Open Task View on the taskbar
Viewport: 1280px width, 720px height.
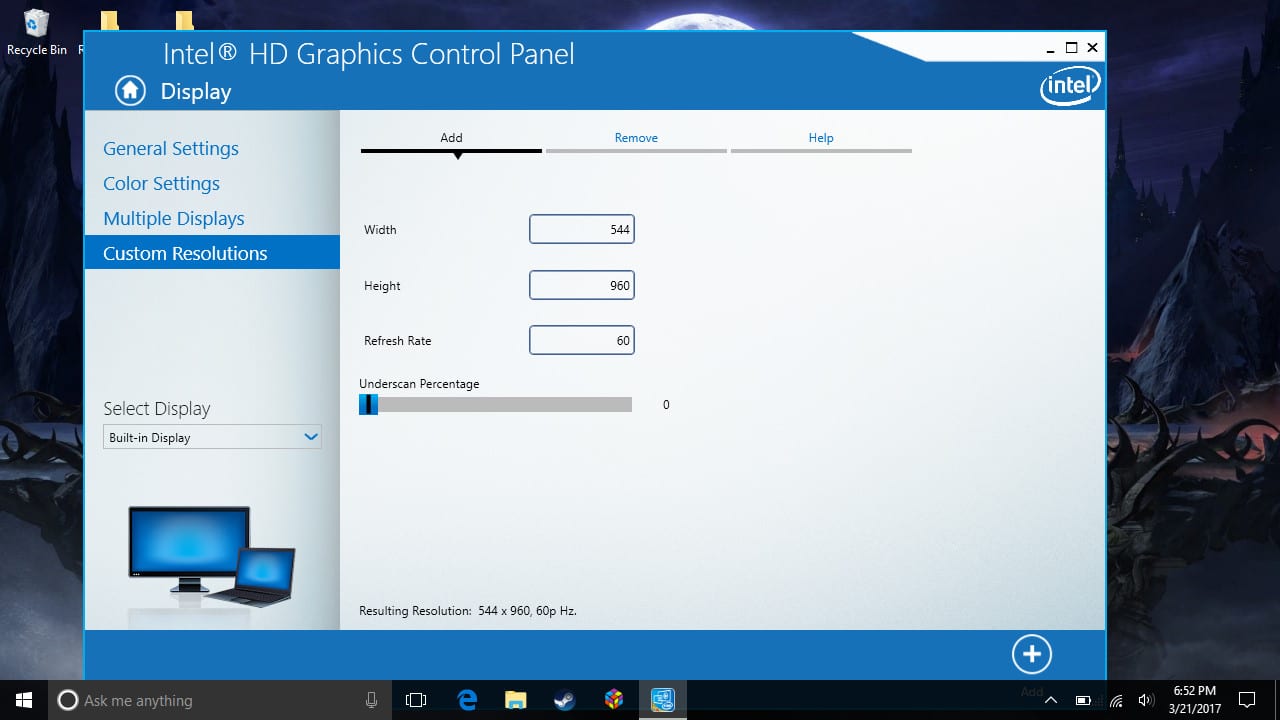click(416, 700)
